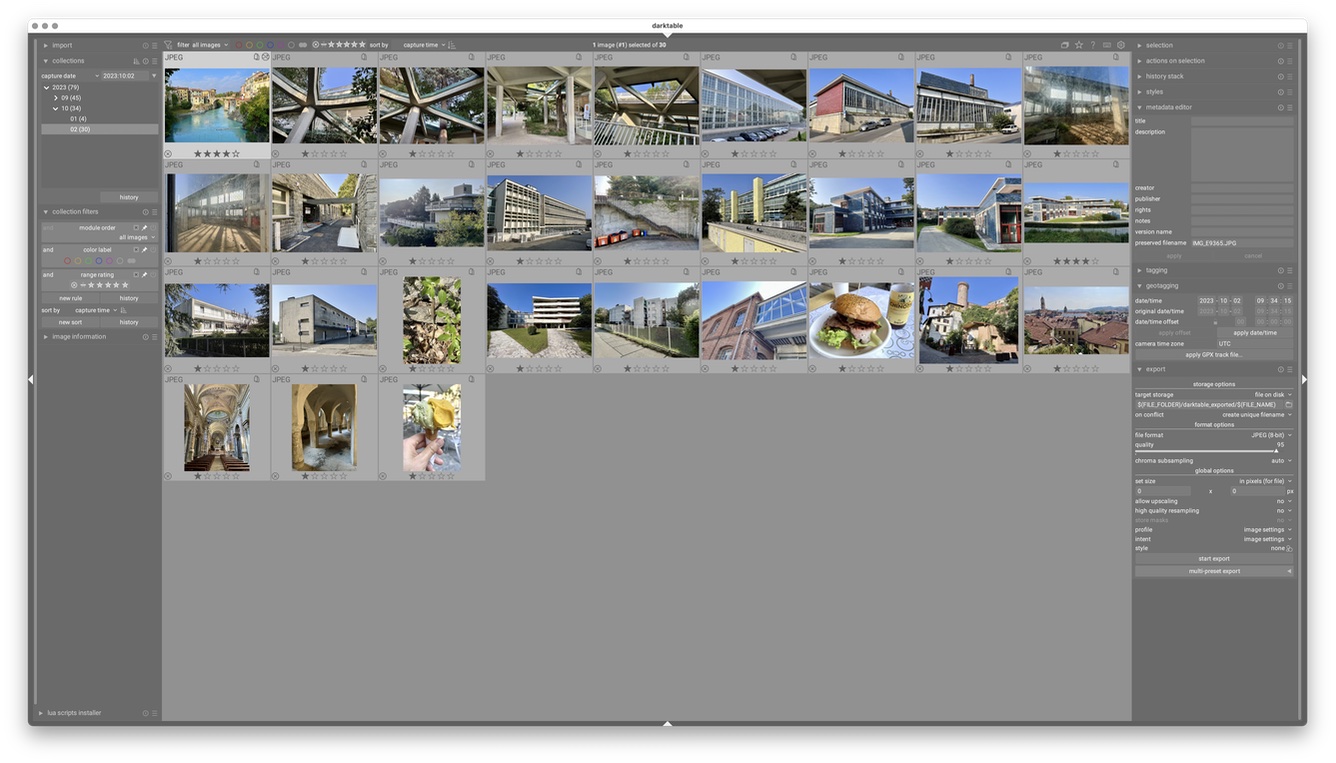Reverse sort order icon in top bar
The image size is (1336, 763).
[452, 45]
